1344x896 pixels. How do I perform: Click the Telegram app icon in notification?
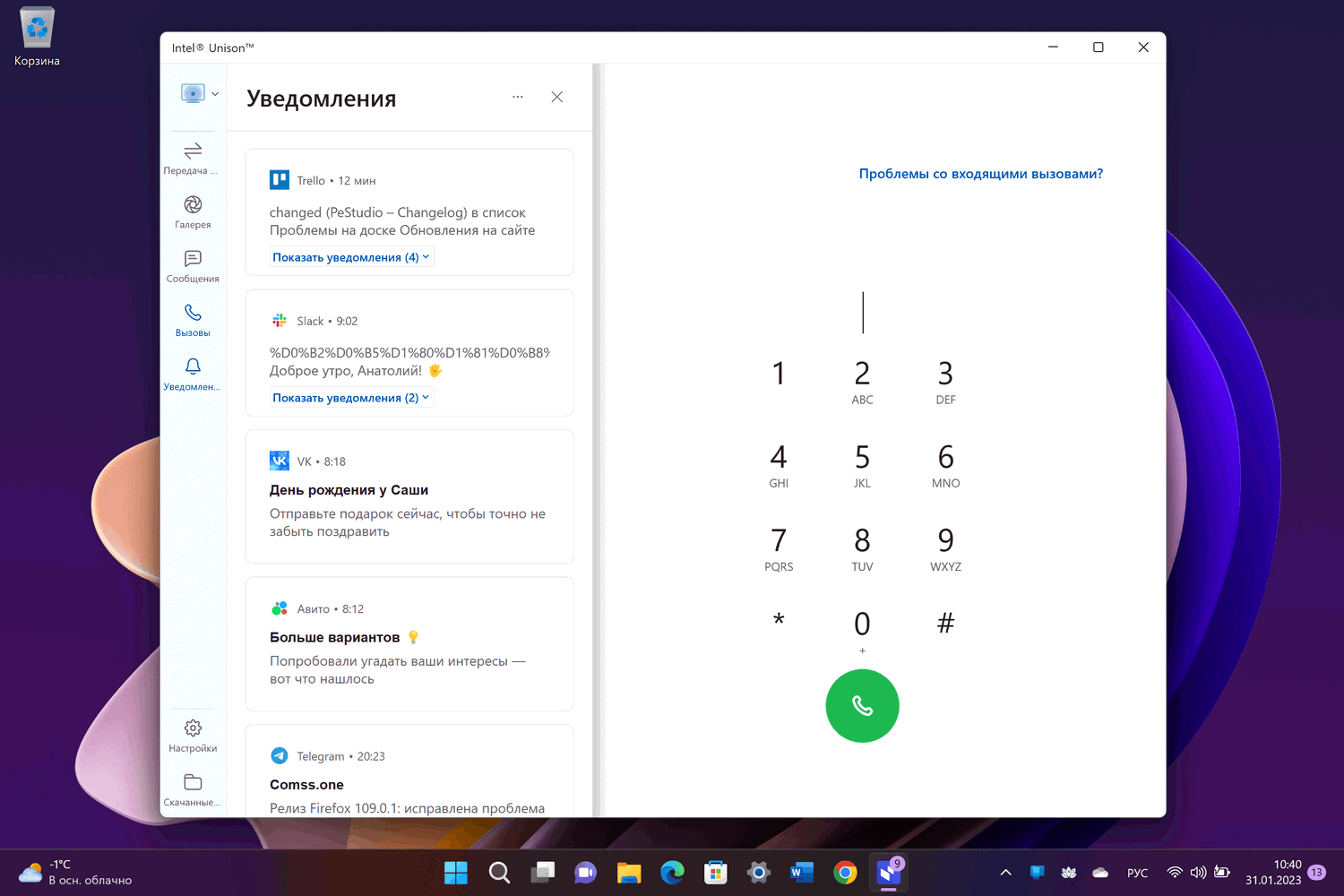tap(280, 756)
